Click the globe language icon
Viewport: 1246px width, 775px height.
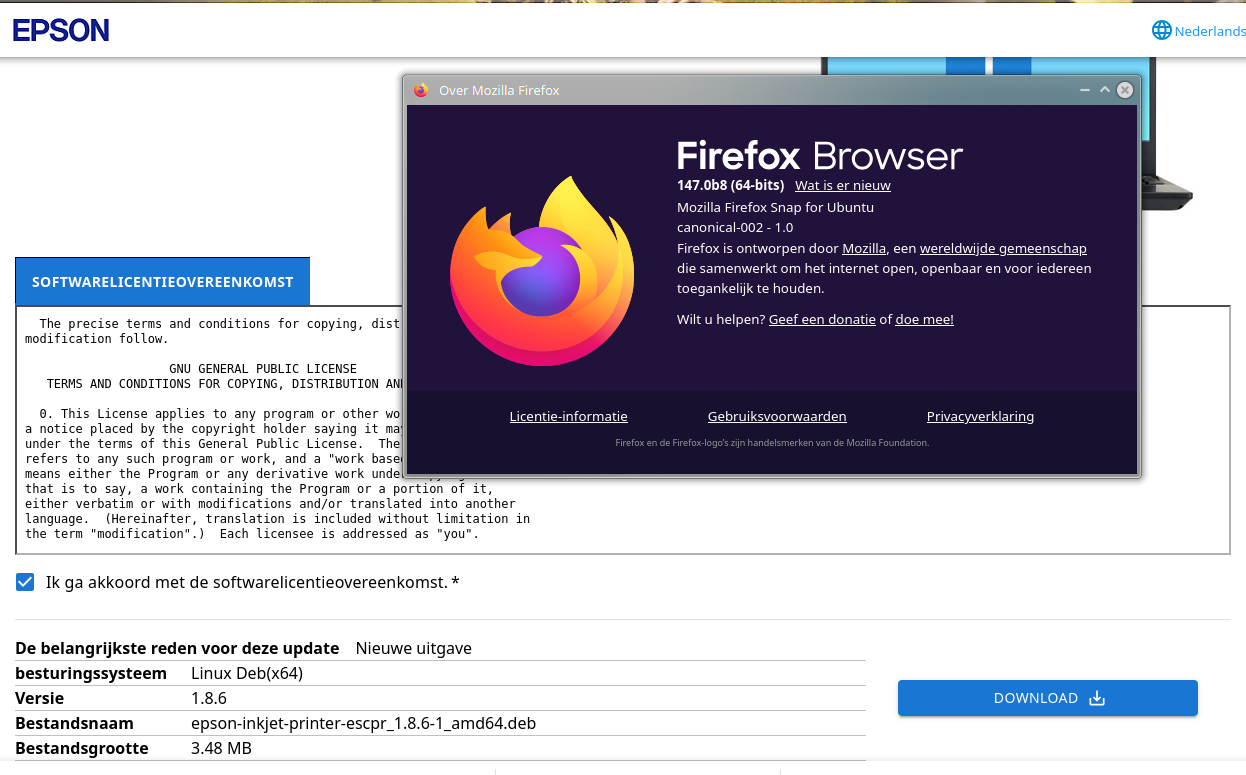1161,31
